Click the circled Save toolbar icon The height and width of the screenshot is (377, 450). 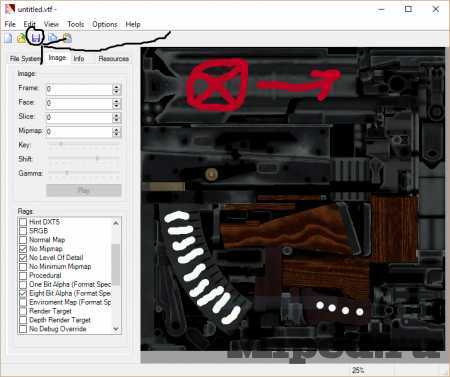tap(36, 38)
